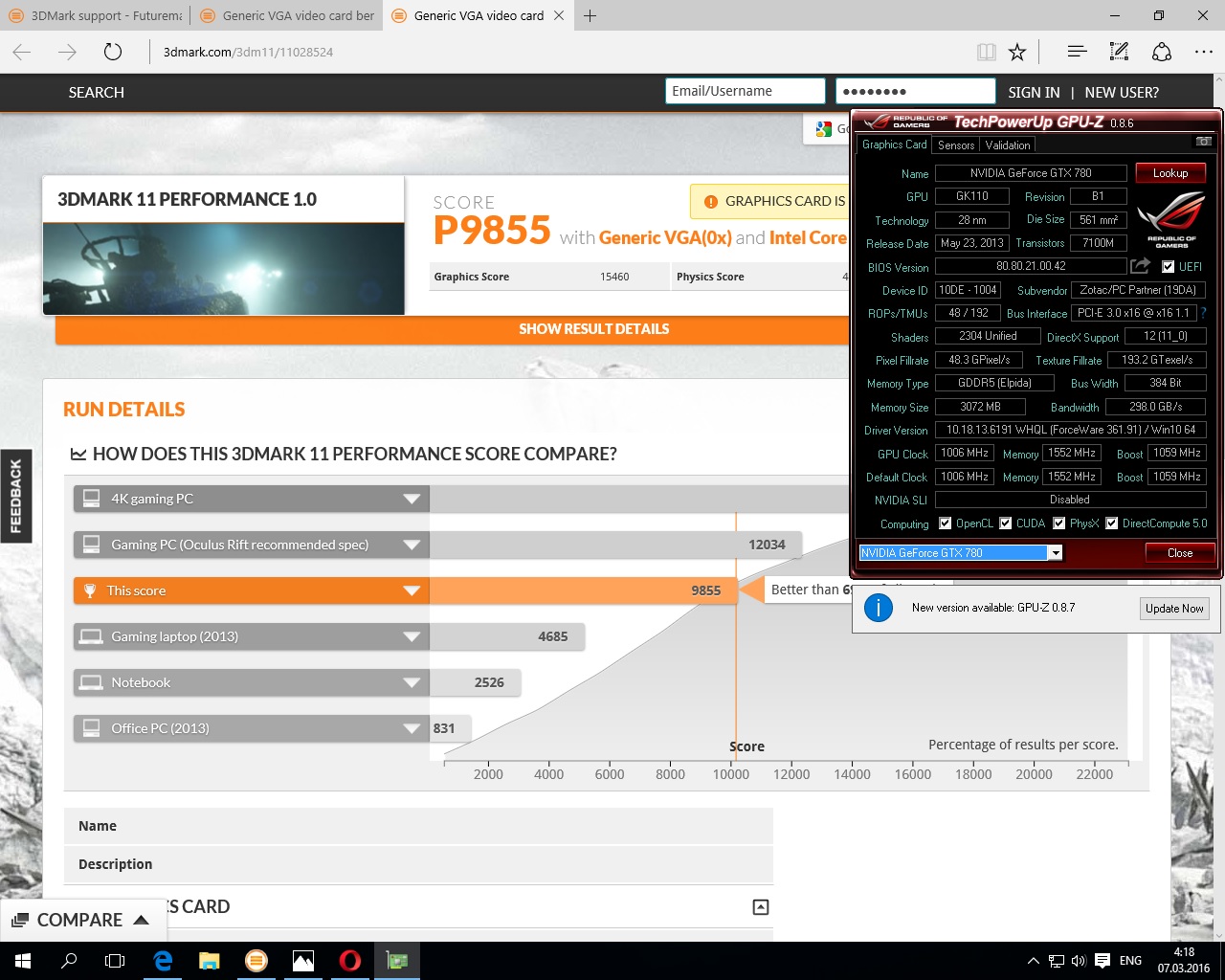This screenshot has height=980, width=1225.
Task: Open the Generic VGA(0x) link
Action: [x=665, y=237]
